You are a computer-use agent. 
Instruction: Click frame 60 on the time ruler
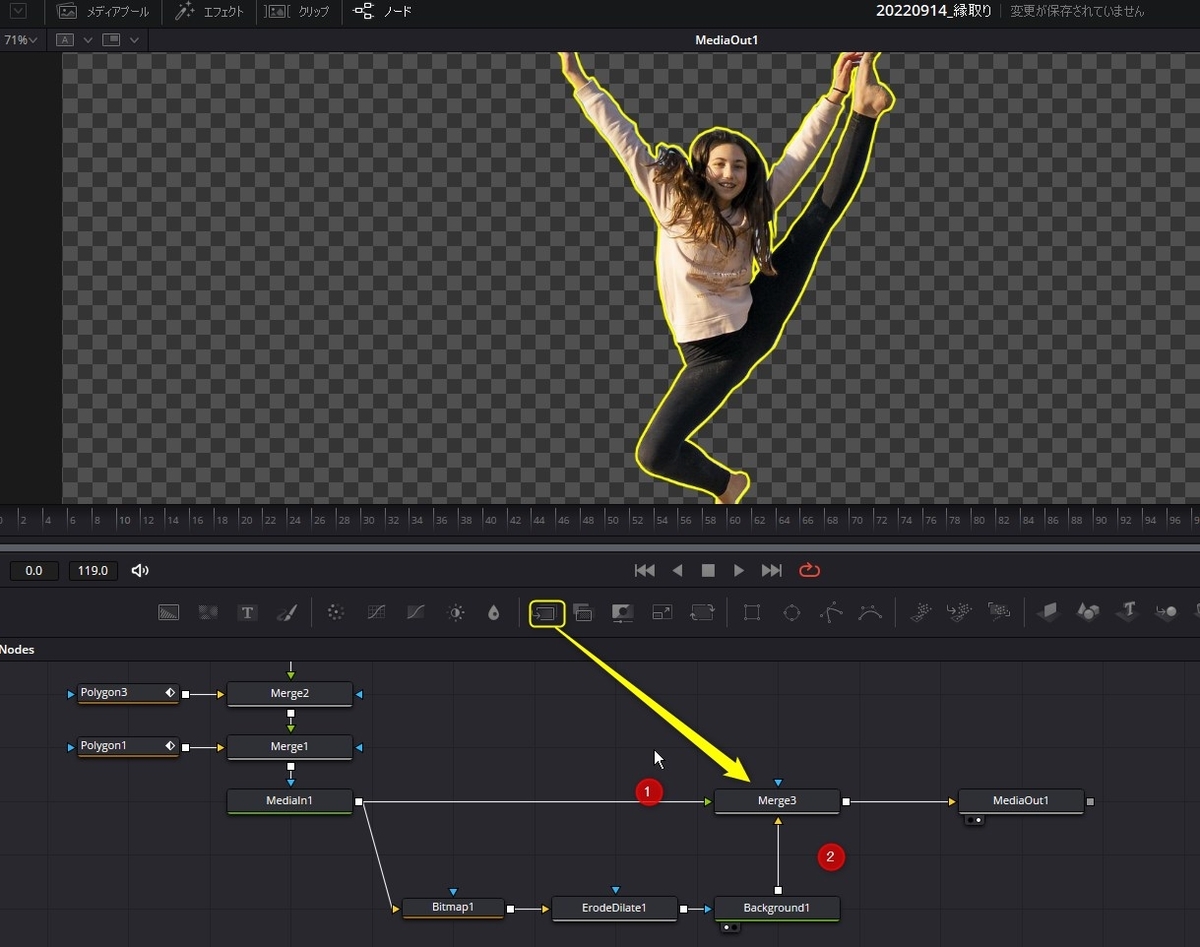click(734, 520)
